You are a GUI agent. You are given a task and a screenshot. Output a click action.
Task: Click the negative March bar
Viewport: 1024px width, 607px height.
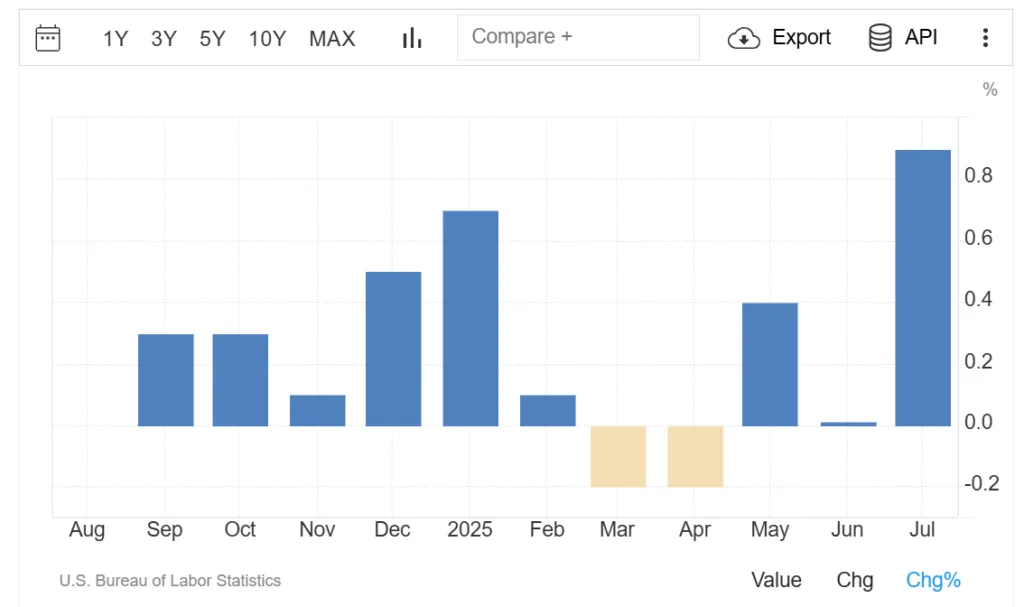click(617, 455)
